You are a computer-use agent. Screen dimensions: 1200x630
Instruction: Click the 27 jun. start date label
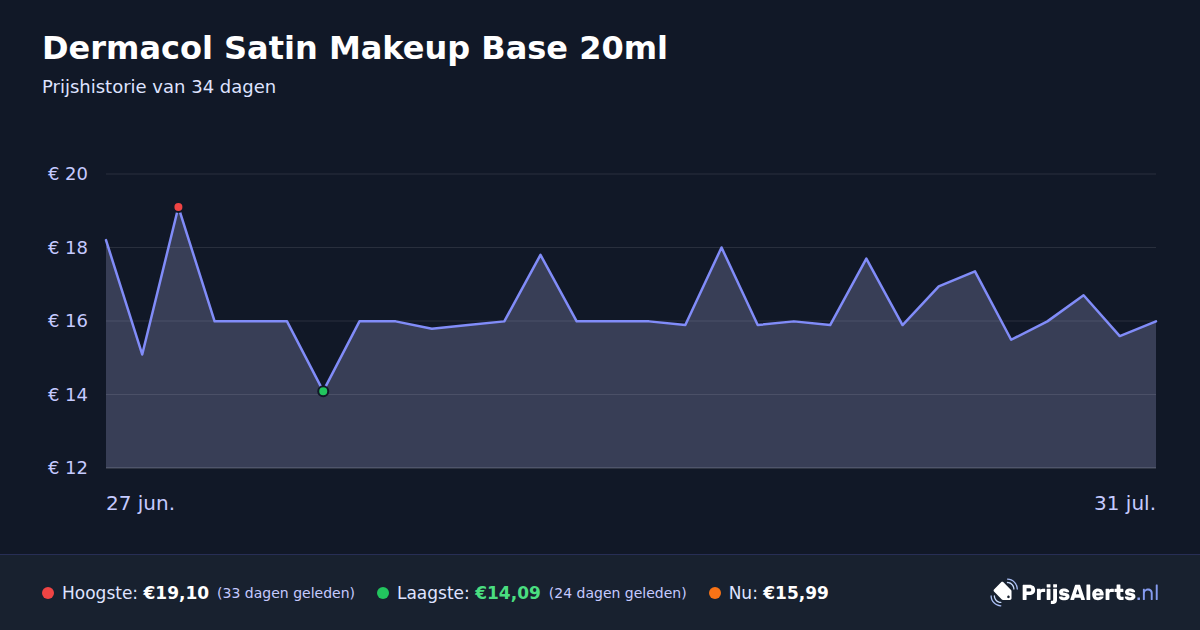tap(141, 503)
